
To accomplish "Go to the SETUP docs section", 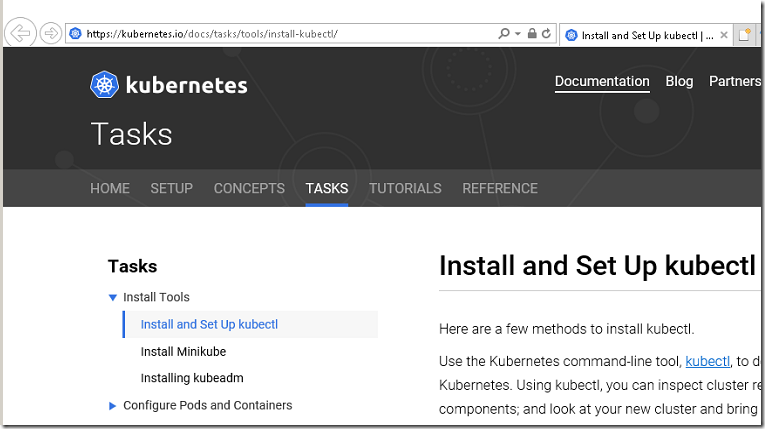I will pos(171,188).
